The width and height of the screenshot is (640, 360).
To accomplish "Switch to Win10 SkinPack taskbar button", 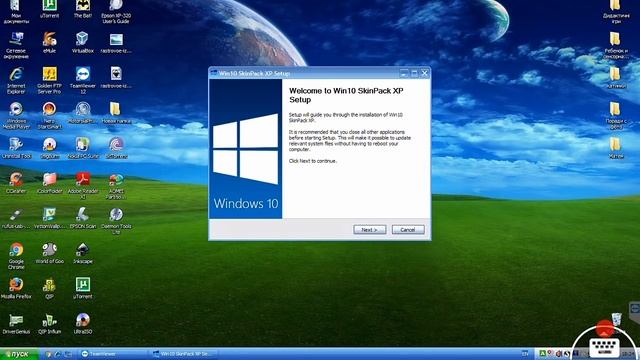I will coord(184,354).
